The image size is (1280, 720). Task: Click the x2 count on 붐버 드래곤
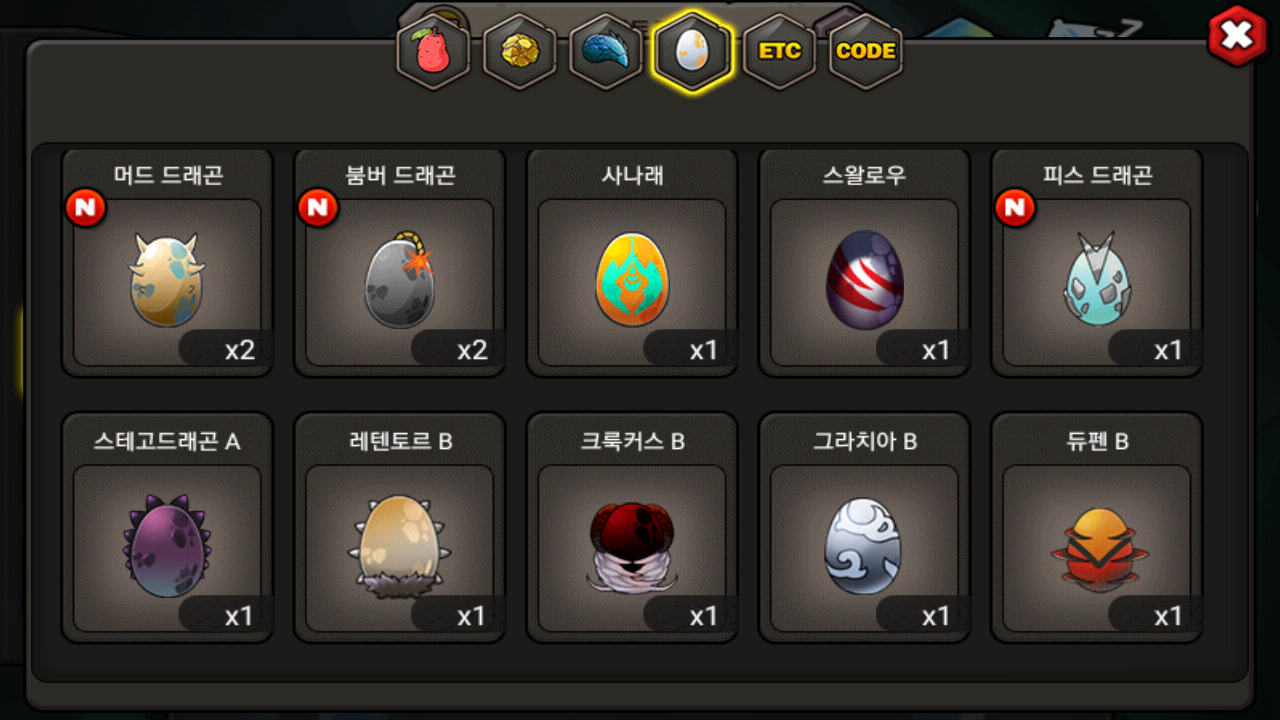point(471,351)
